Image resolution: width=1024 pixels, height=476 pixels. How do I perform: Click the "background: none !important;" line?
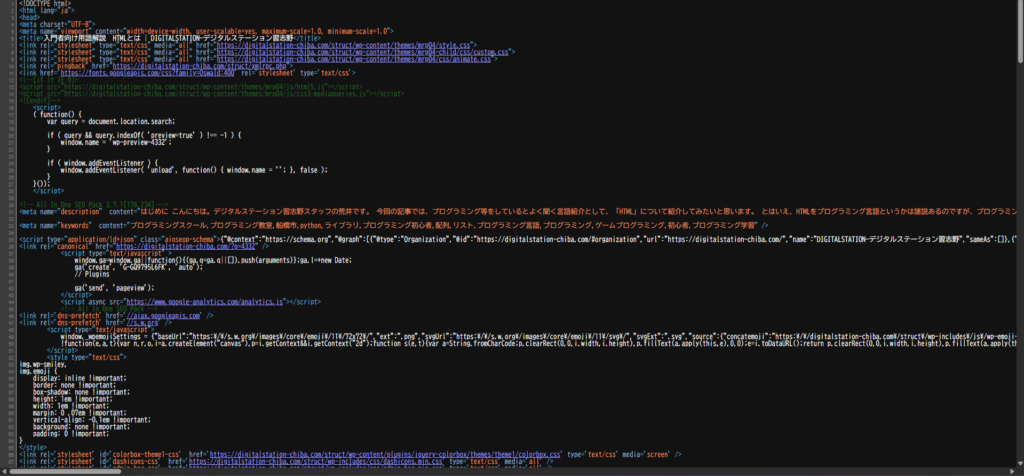click(80, 427)
